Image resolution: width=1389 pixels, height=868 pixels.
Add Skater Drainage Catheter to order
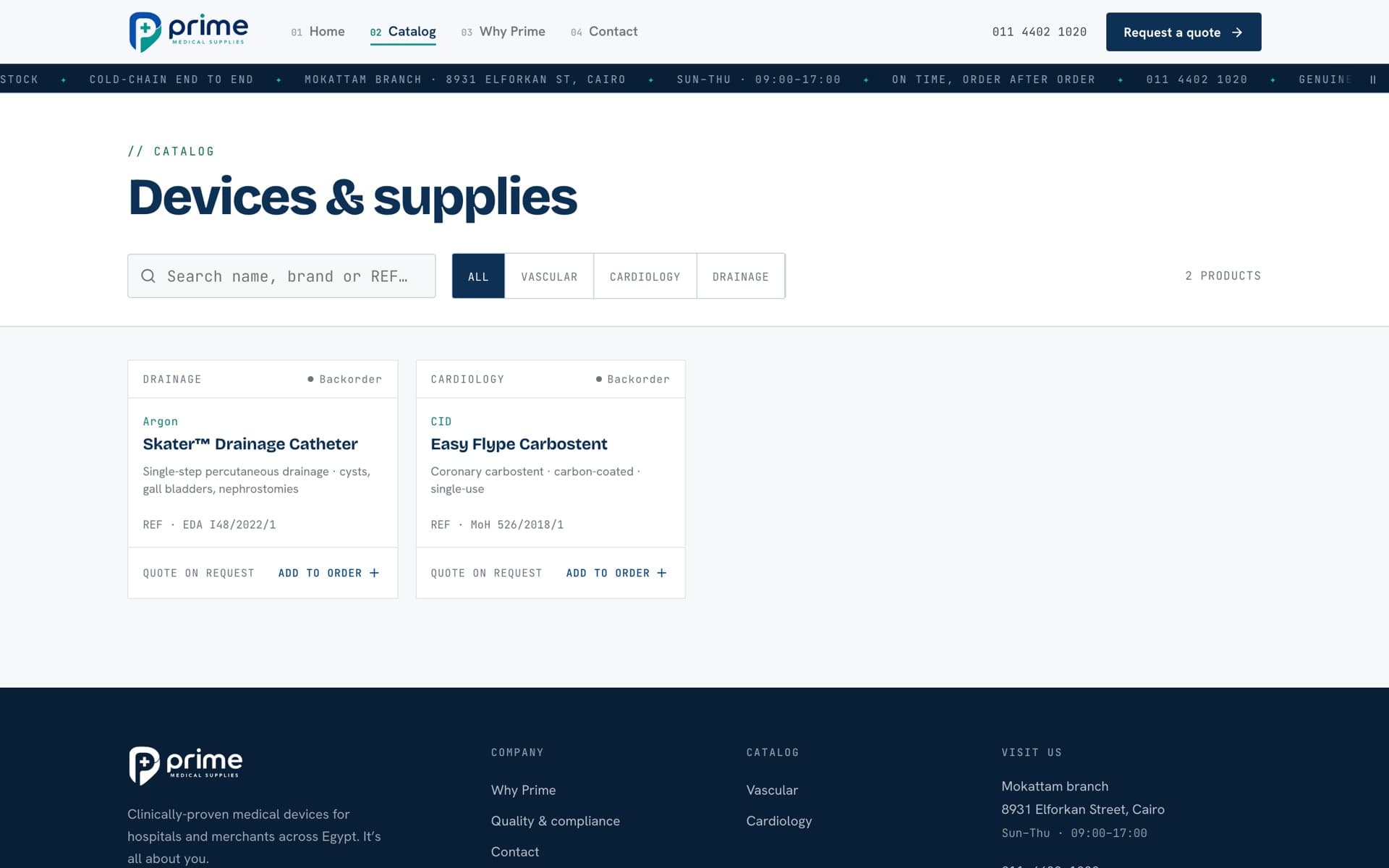click(329, 573)
